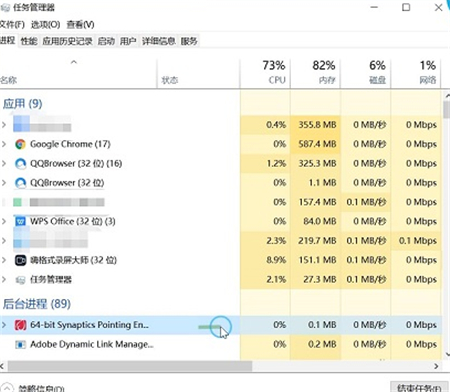Click the Task Manager title bar icon
This screenshot has height=392, width=450.
click(5, 7)
